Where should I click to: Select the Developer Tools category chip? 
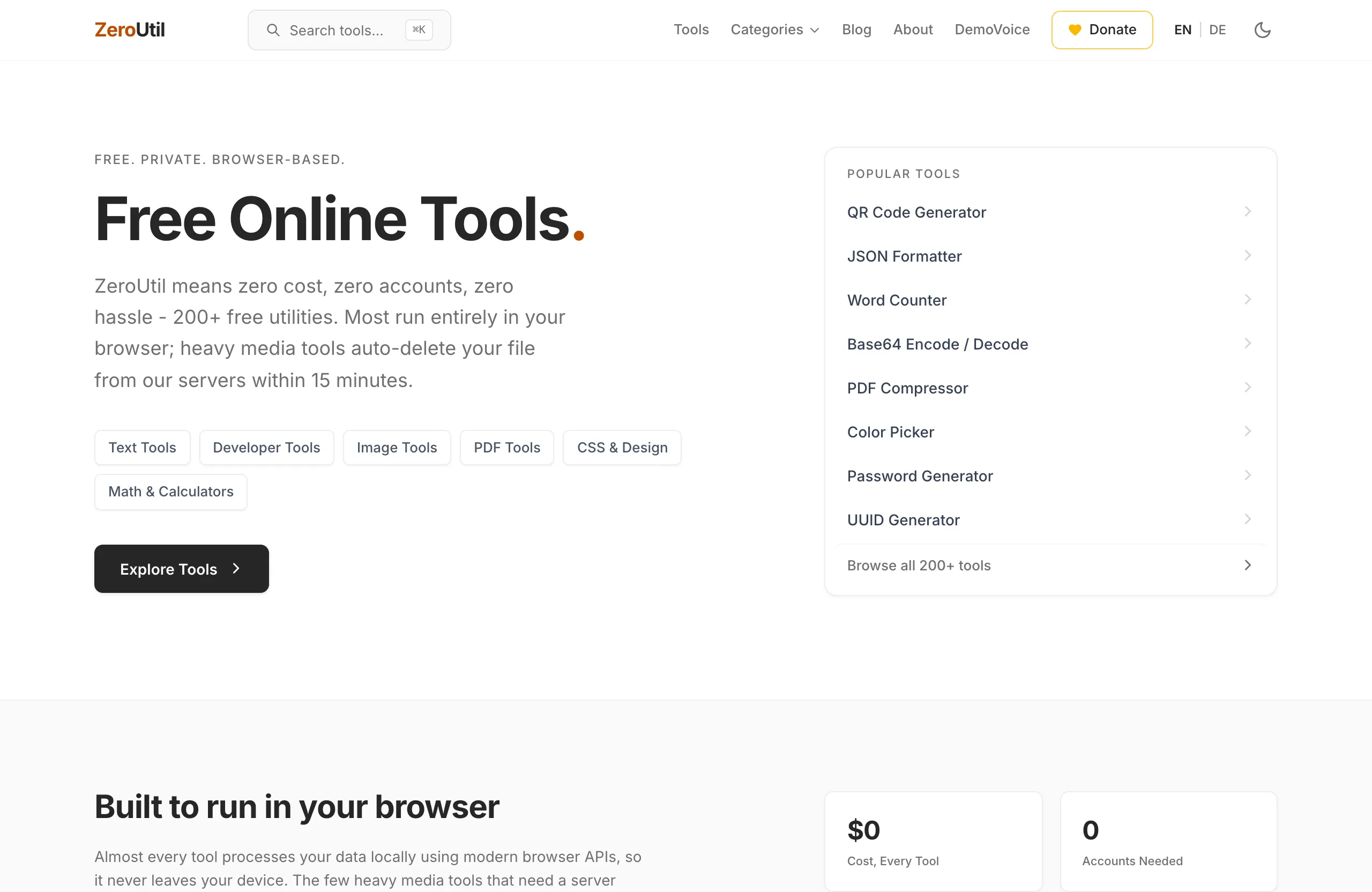pyautogui.click(x=266, y=448)
